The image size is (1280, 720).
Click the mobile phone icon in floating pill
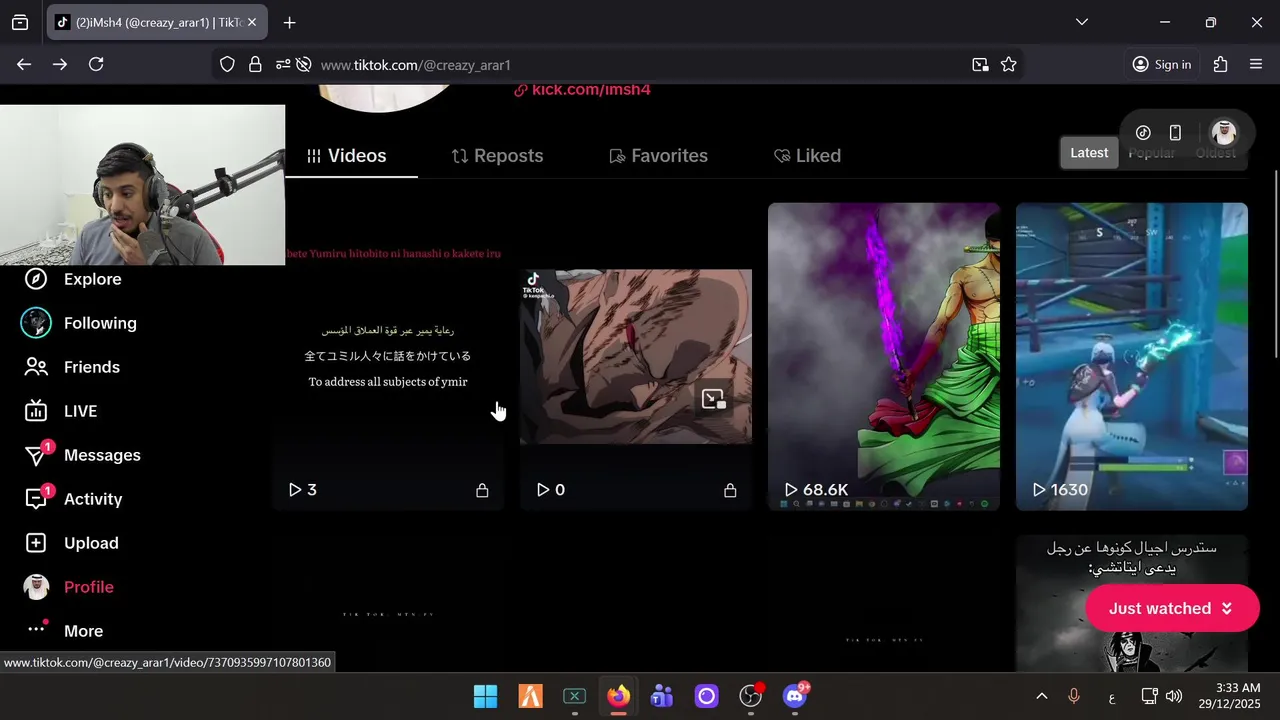coord(1176,133)
